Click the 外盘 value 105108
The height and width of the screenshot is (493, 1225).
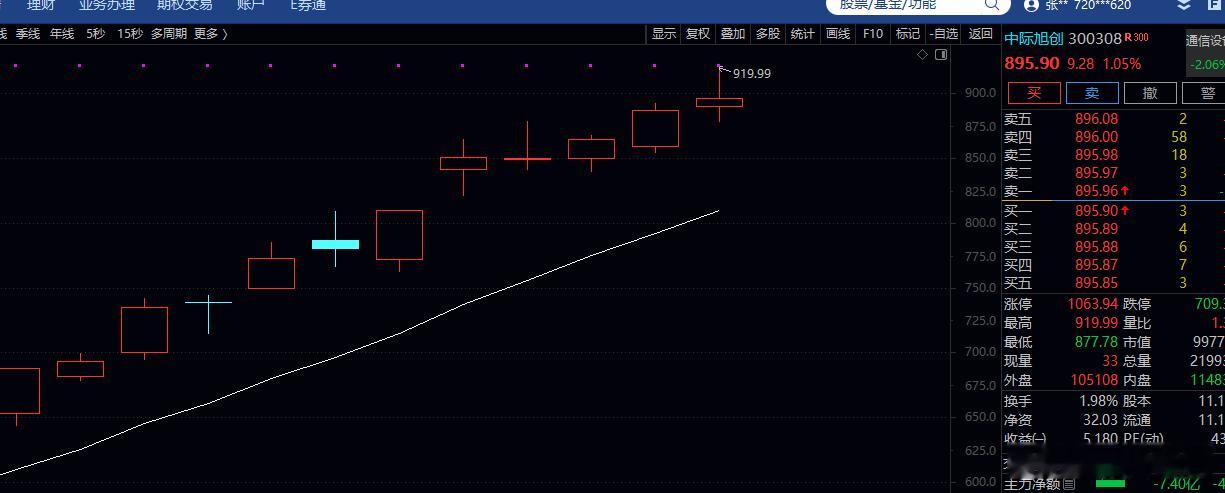coord(1093,380)
